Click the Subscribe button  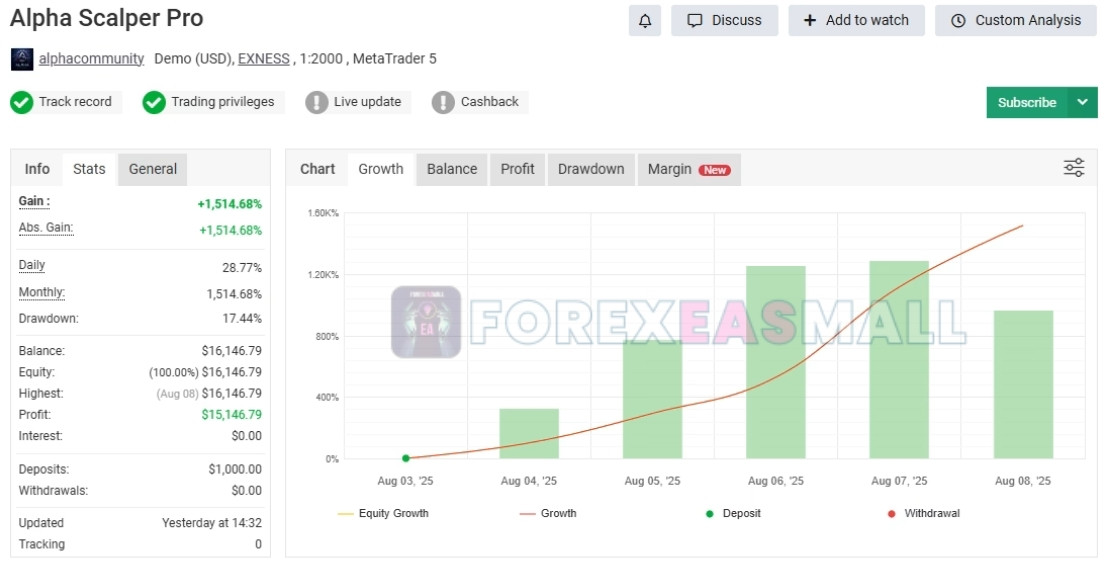1026,103
